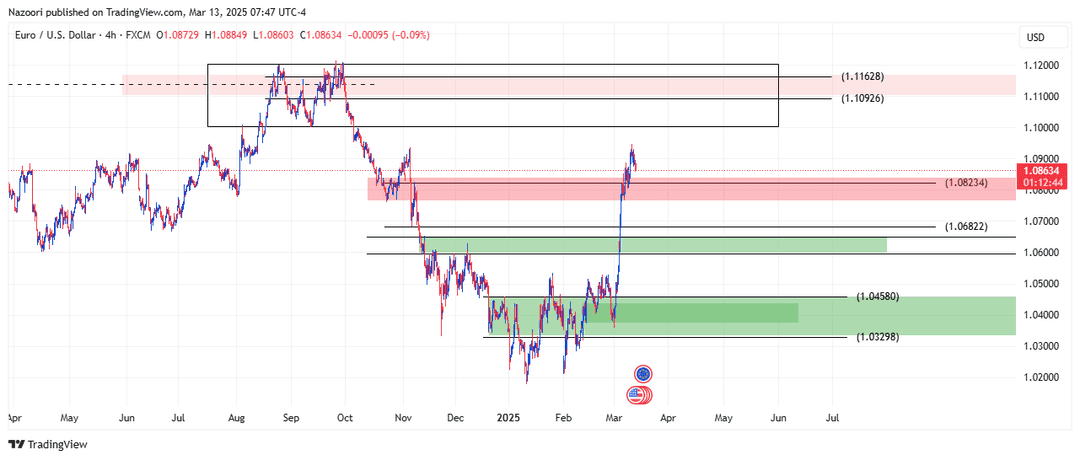Click the USD currency label box
Viewport: 1080px width, 459px height.
(x=1037, y=36)
